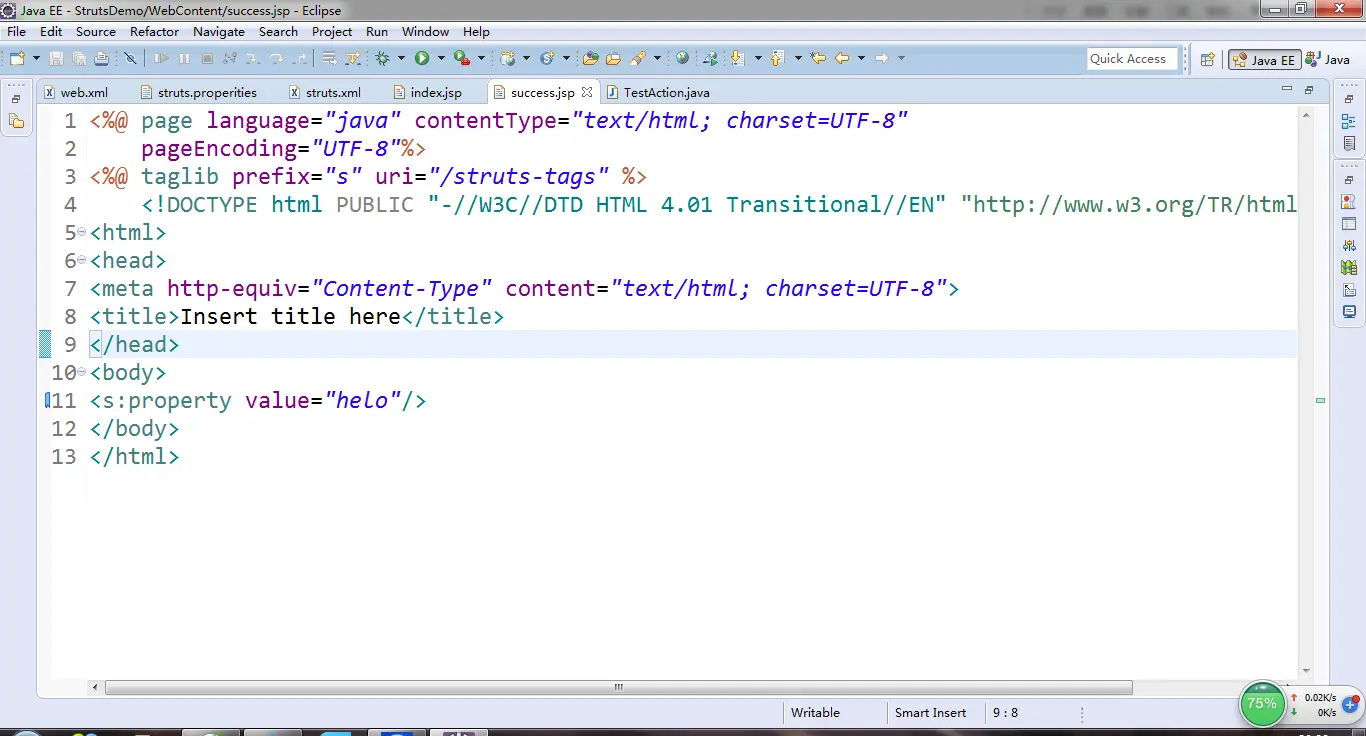Screen dimensions: 1366x736
Task: Open the Help menu
Action: coord(476,31)
